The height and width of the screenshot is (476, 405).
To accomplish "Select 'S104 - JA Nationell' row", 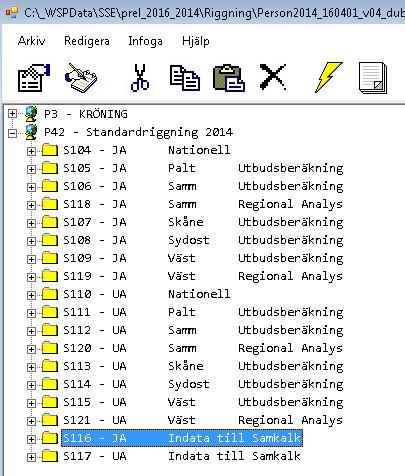I will (x=147, y=150).
